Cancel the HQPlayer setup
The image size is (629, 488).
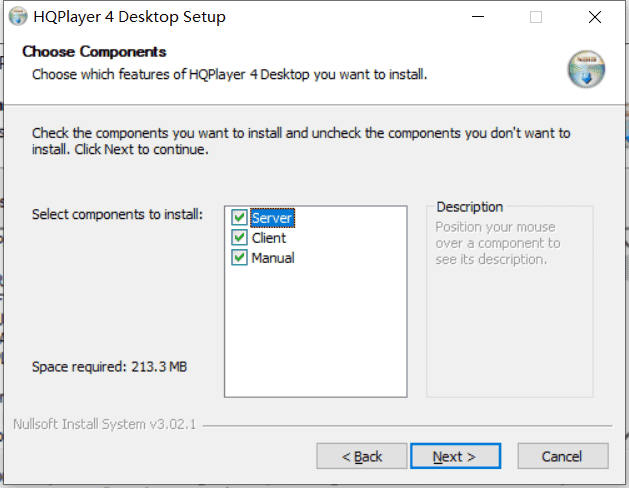(562, 456)
